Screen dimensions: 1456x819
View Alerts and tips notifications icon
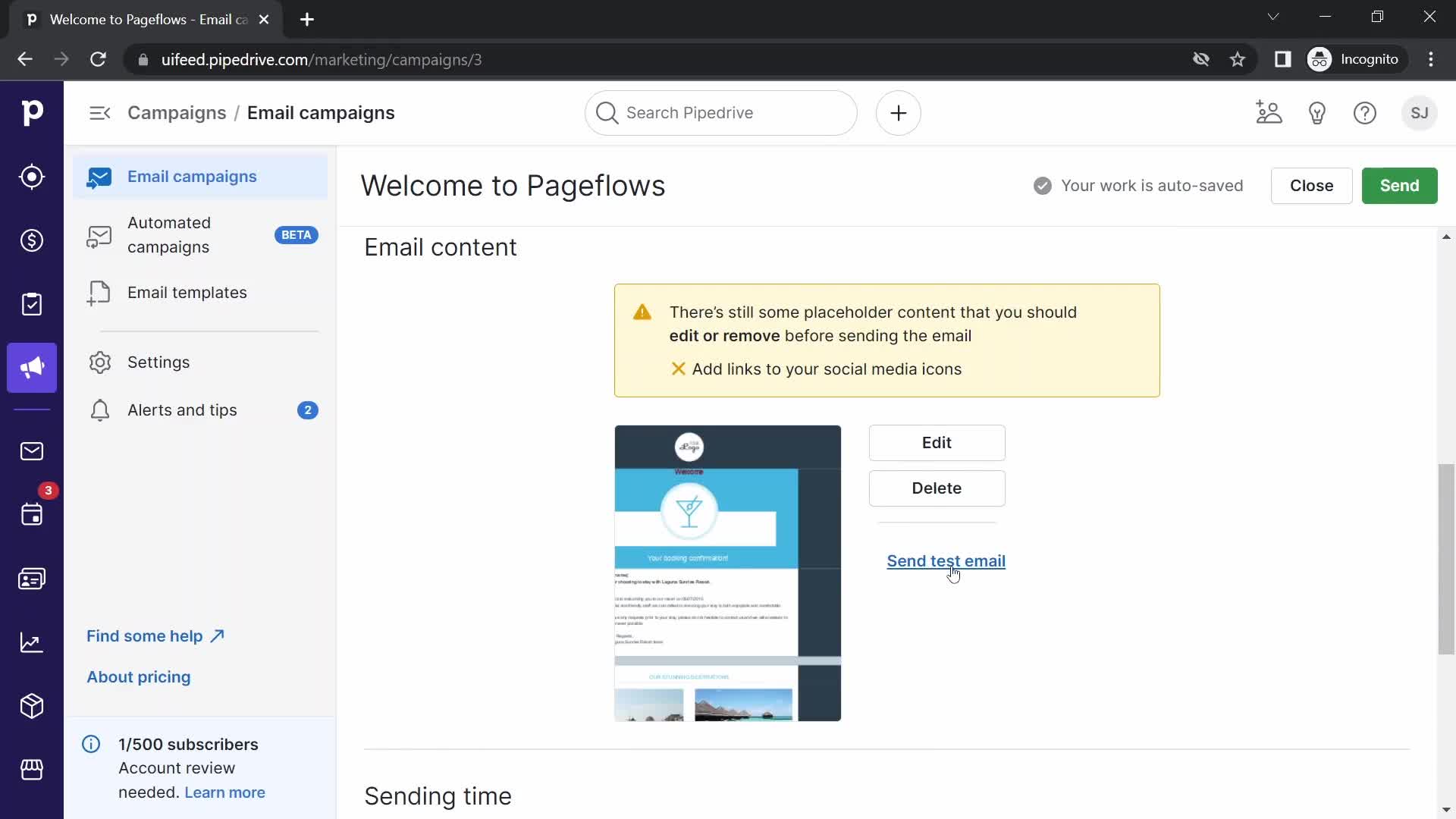click(x=308, y=410)
